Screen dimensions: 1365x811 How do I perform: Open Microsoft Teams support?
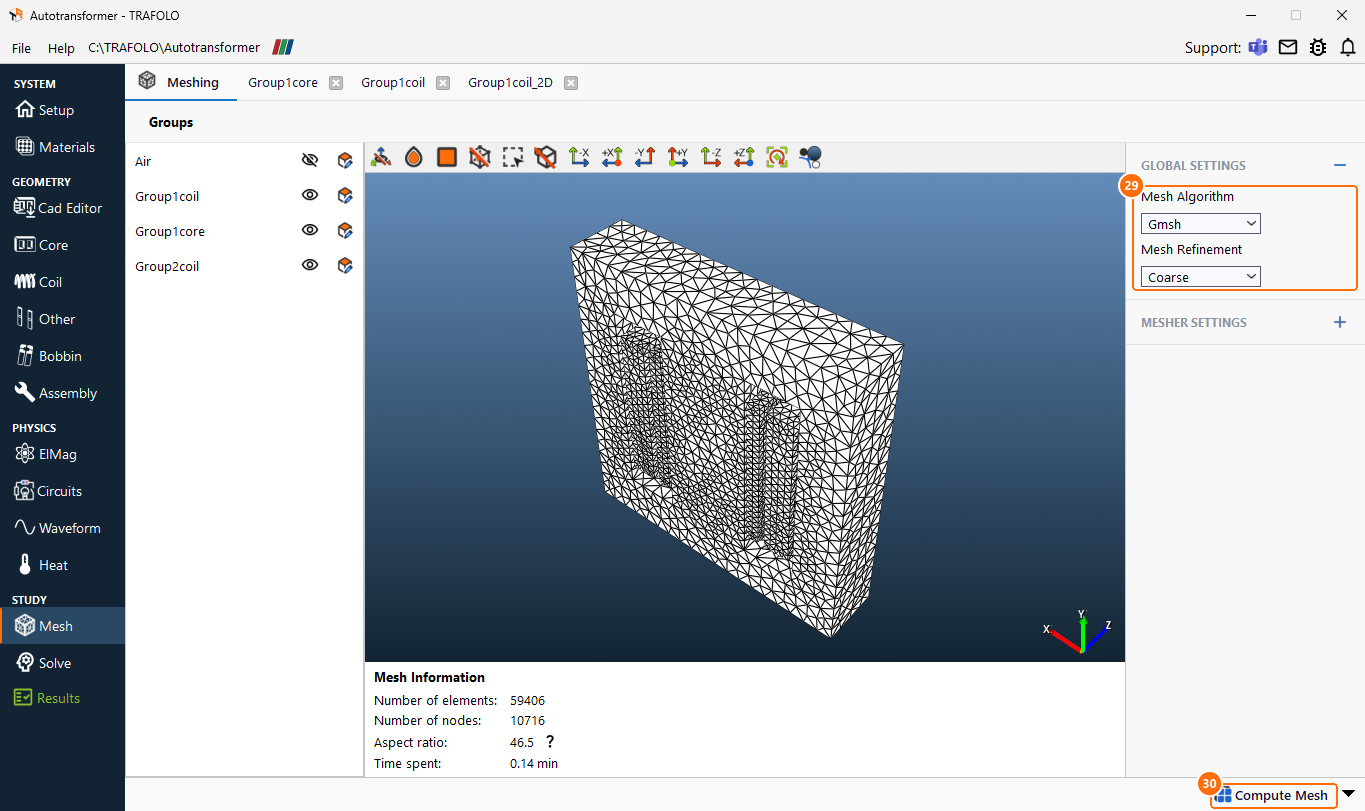(x=1257, y=47)
